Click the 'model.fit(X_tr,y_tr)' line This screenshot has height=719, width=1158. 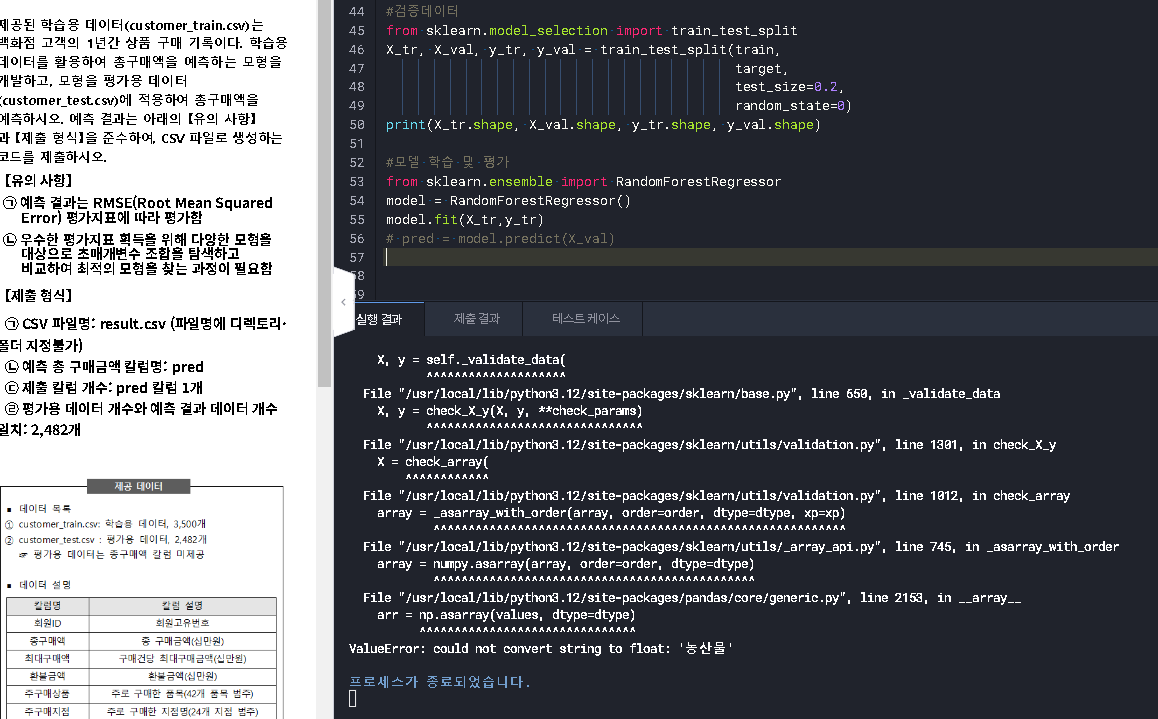(465, 219)
